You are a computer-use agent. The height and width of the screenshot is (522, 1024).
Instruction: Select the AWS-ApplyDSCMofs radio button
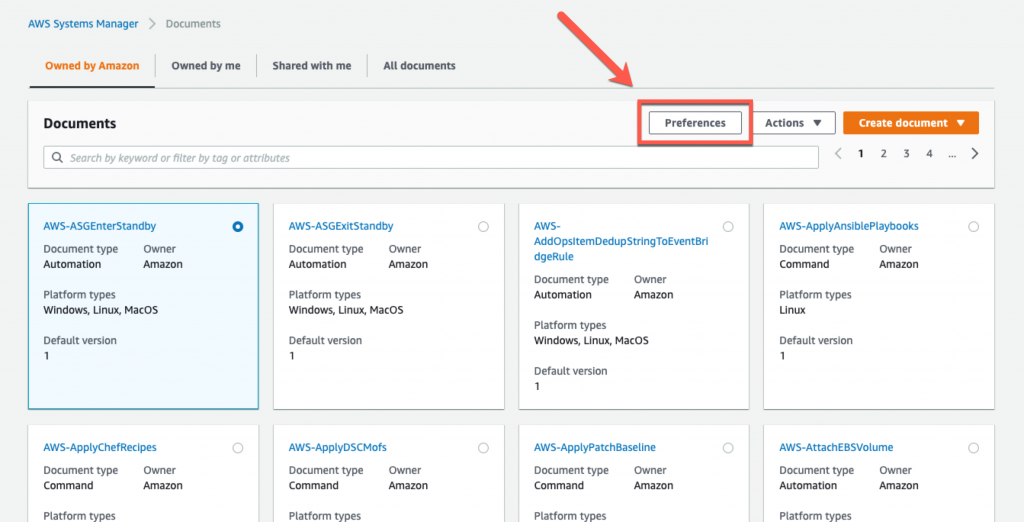pos(483,448)
